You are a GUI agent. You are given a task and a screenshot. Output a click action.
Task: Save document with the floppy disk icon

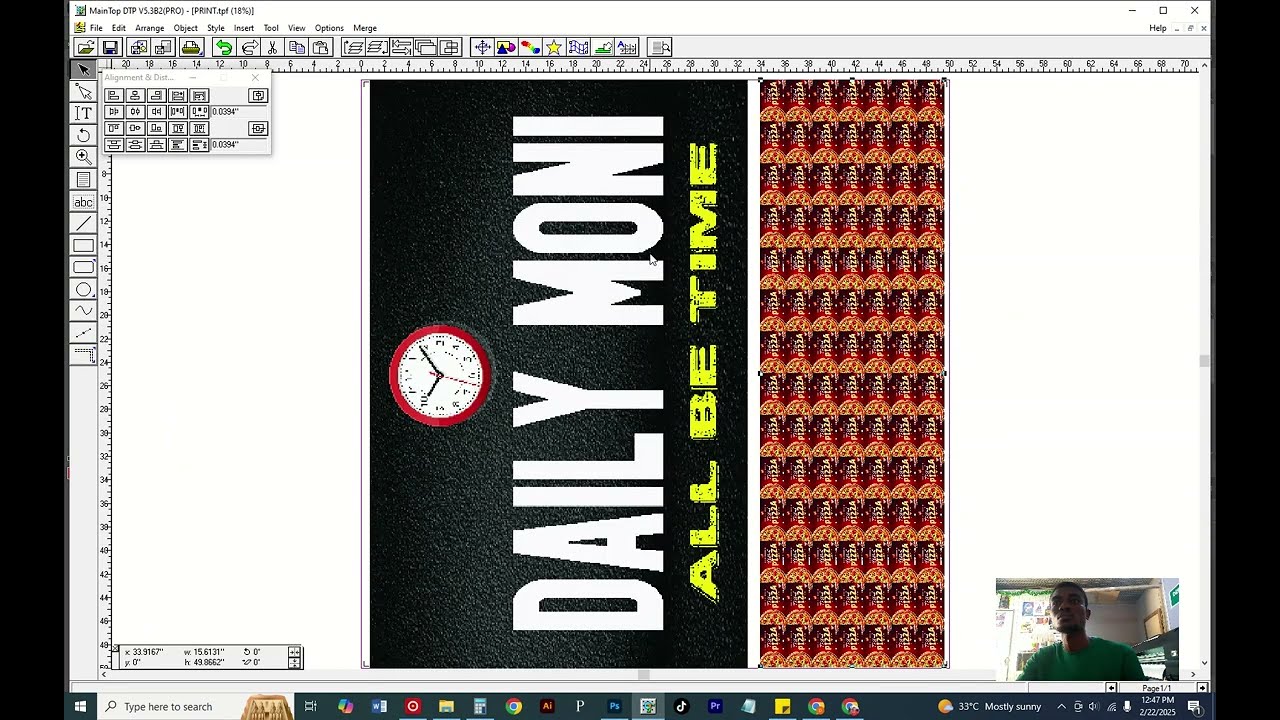click(x=110, y=47)
